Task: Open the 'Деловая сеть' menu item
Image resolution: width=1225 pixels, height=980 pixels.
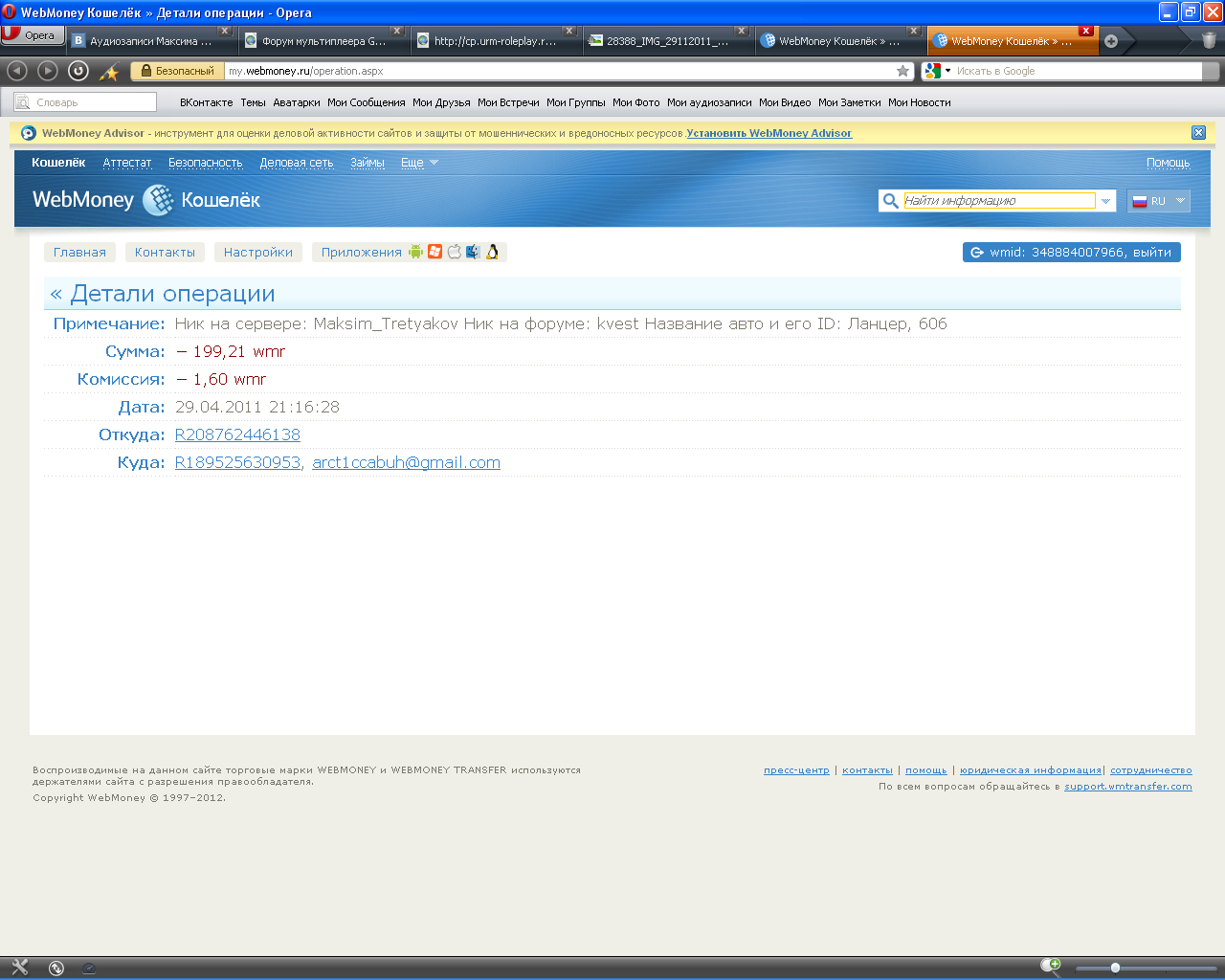Action: (297, 163)
